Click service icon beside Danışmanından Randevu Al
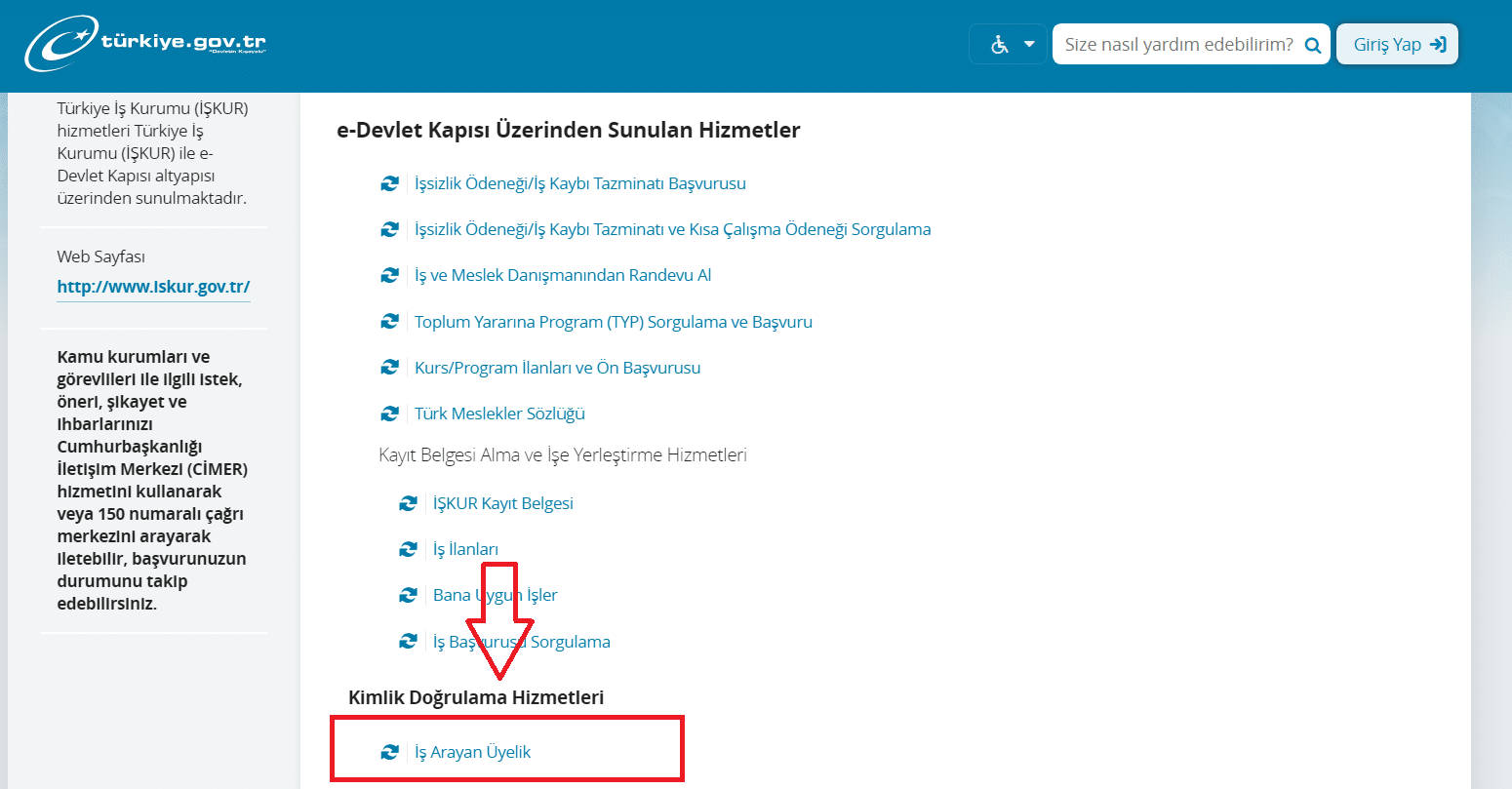 click(x=390, y=275)
